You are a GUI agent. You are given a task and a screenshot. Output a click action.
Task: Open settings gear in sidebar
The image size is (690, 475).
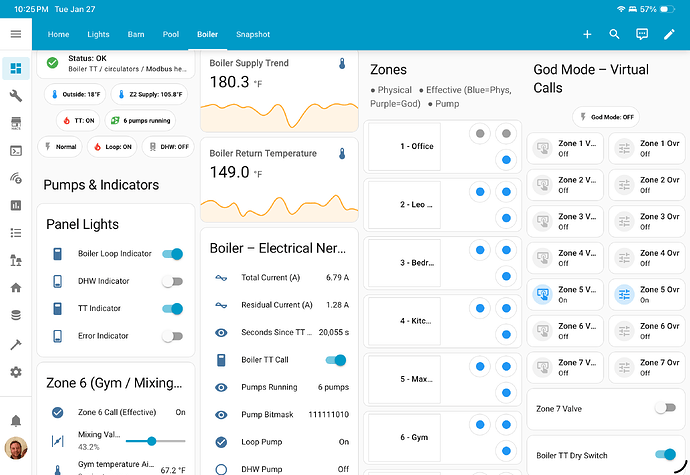coord(16,372)
